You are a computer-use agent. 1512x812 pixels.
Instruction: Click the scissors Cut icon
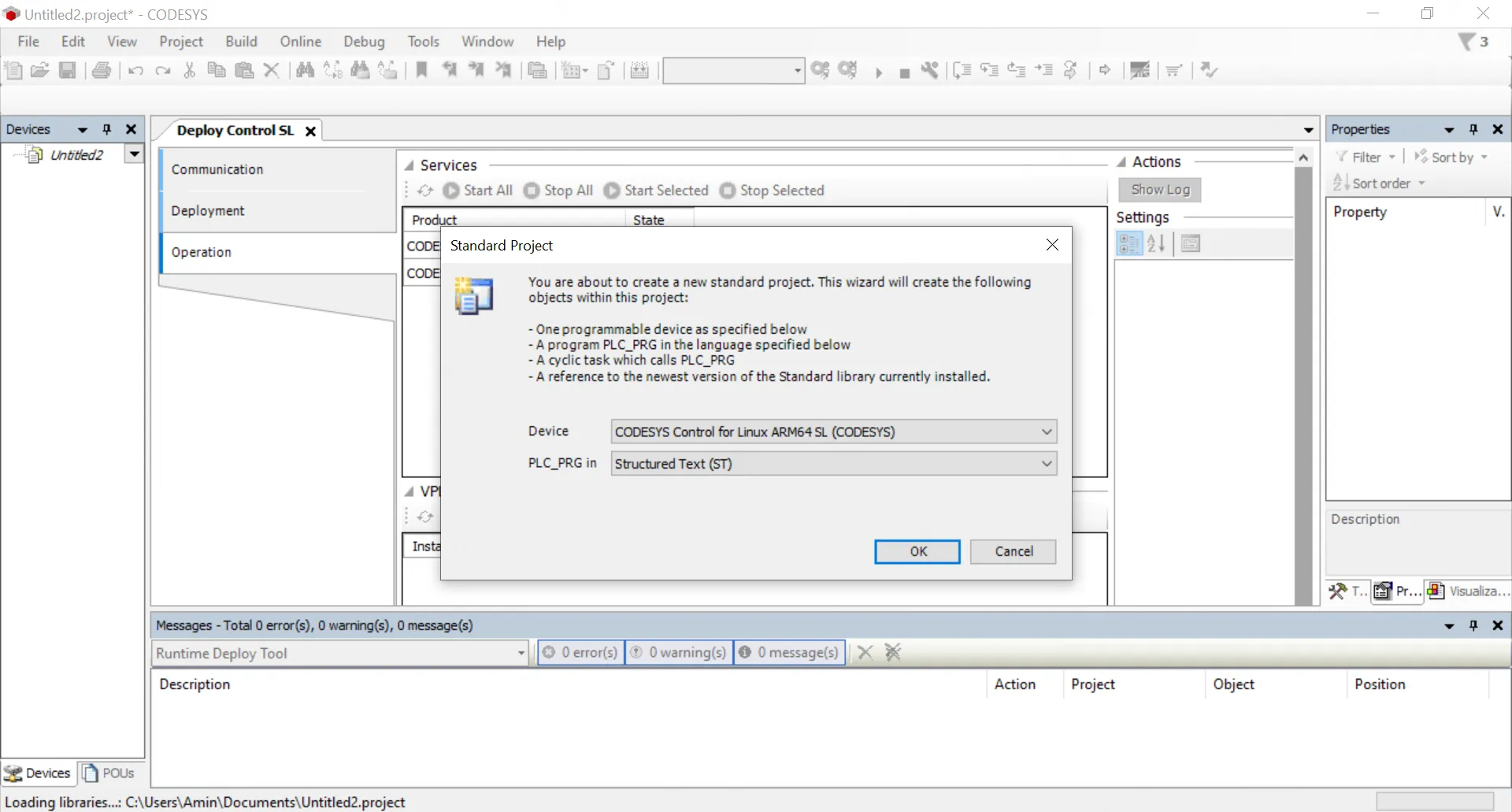(189, 70)
